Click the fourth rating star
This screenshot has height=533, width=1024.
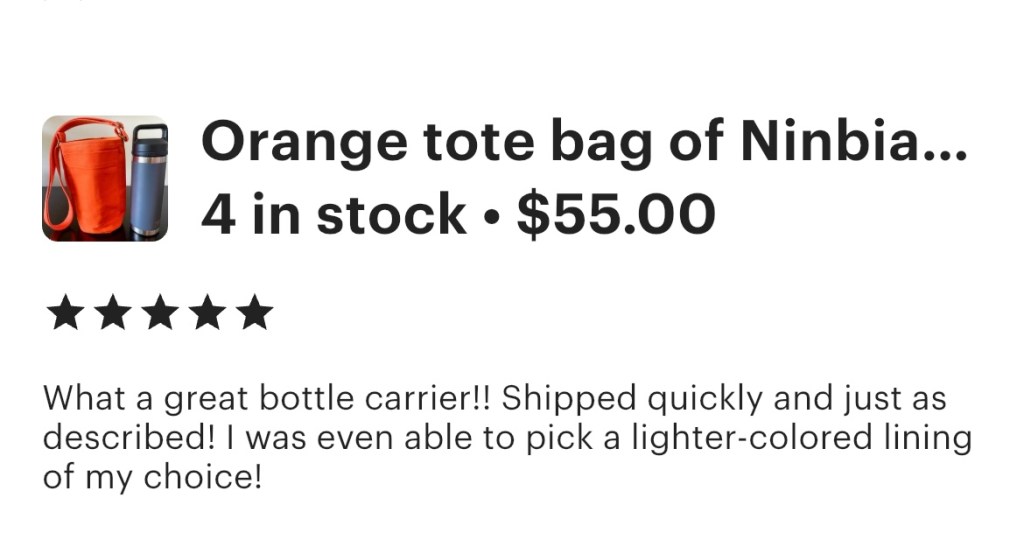tap(208, 313)
